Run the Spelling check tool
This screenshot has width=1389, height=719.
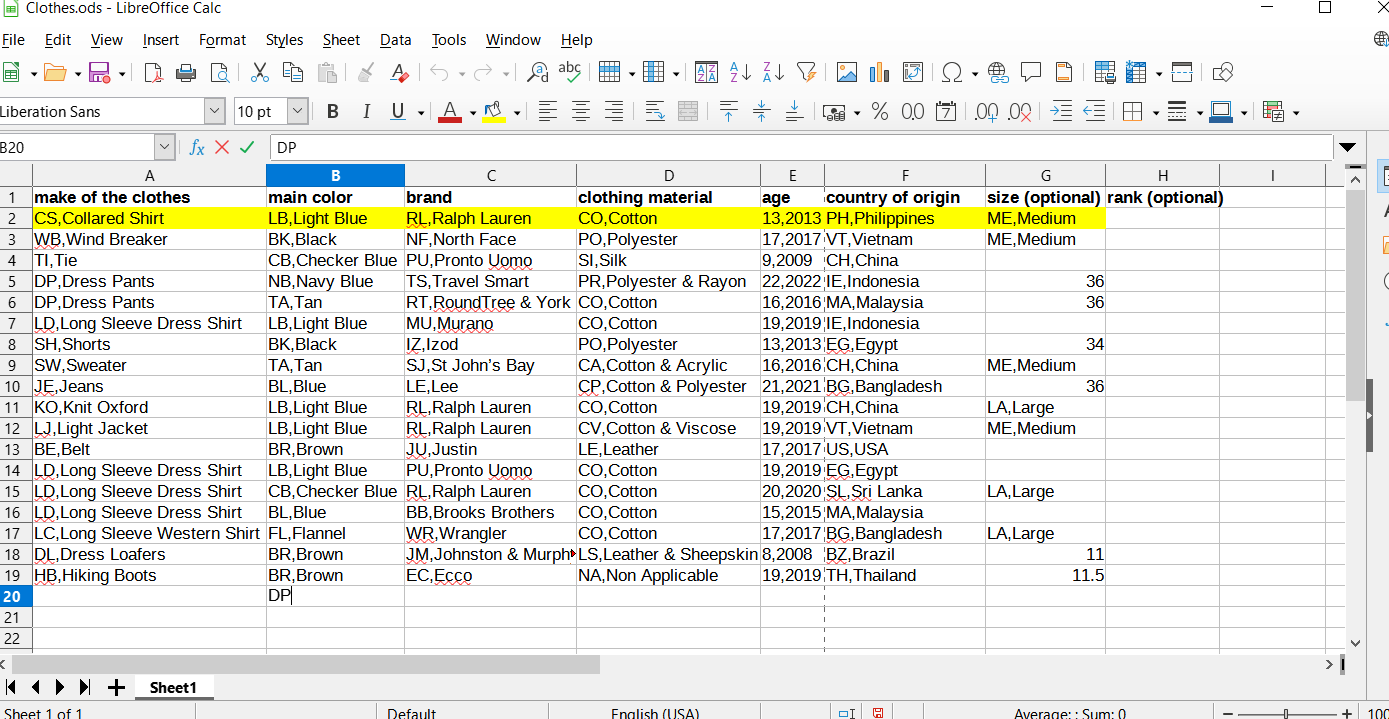coord(570,72)
